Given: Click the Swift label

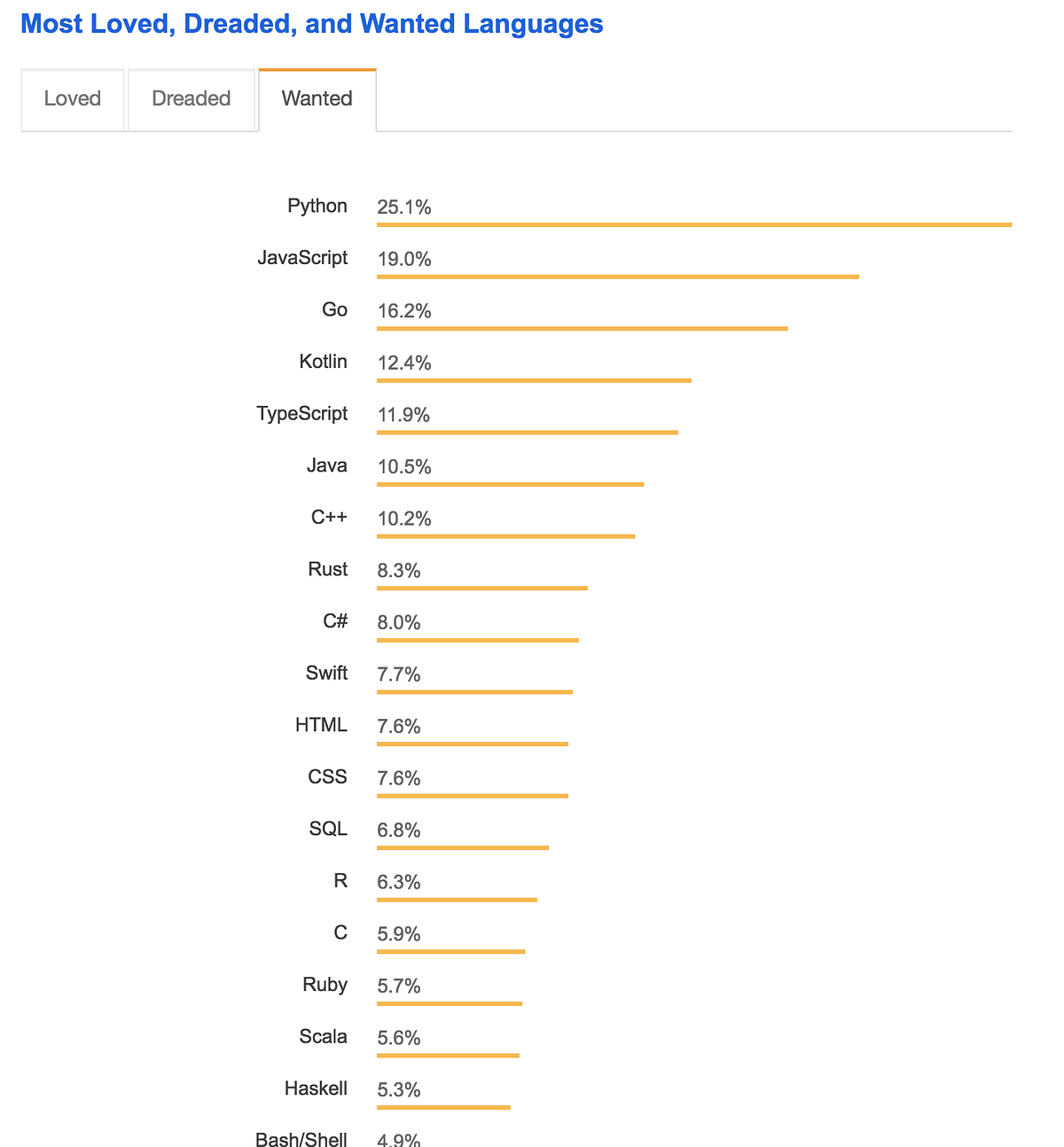Looking at the screenshot, I should coord(326,673).
